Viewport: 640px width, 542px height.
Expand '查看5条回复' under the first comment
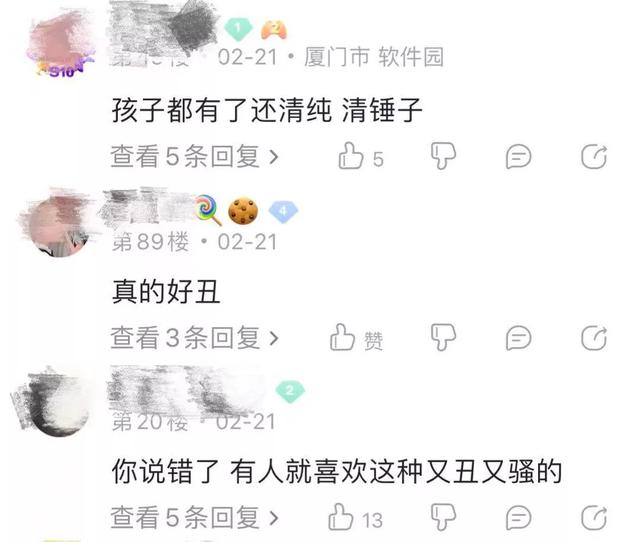[195, 156]
